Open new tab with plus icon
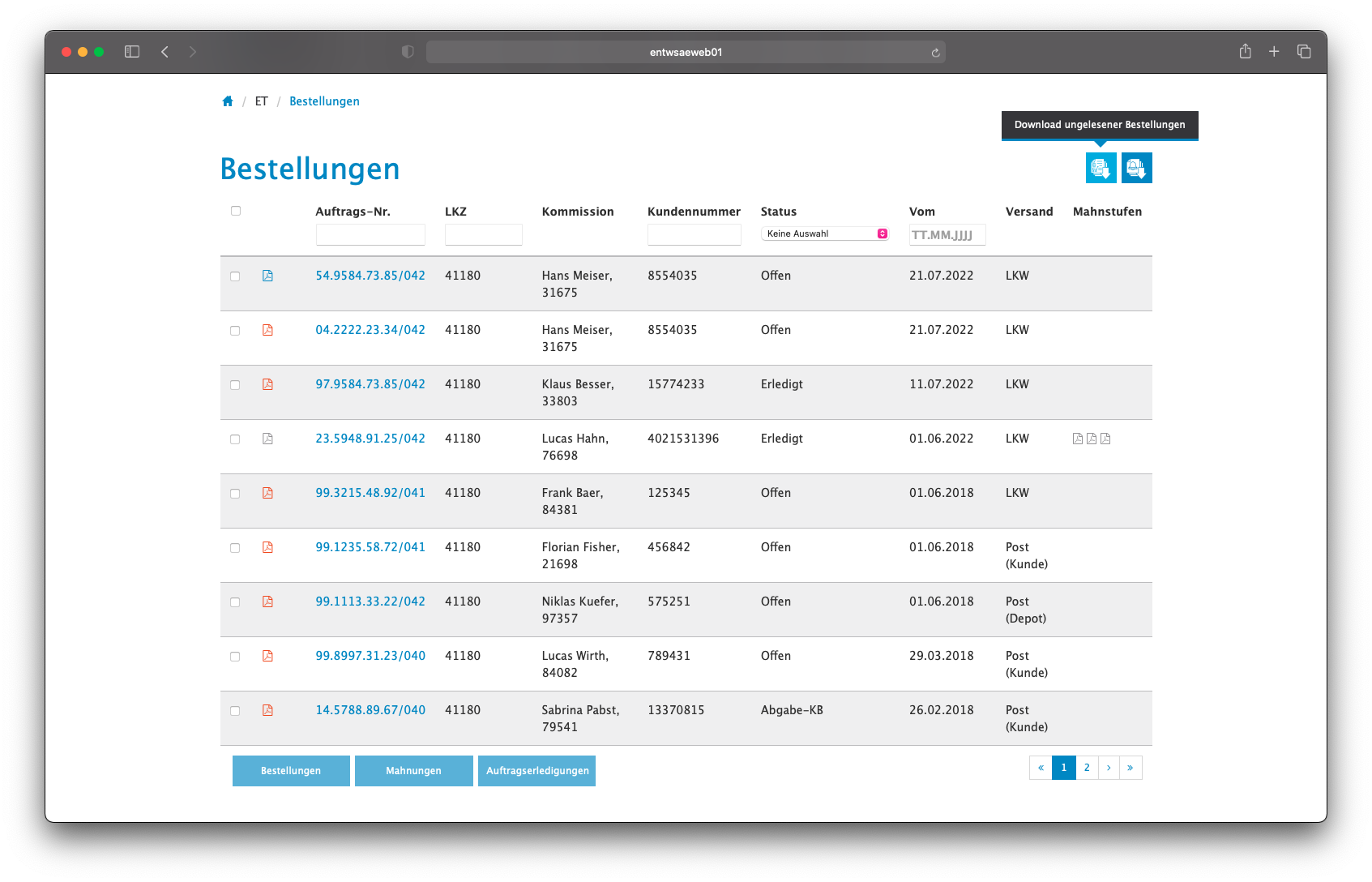The height and width of the screenshot is (882, 1372). (x=1274, y=52)
